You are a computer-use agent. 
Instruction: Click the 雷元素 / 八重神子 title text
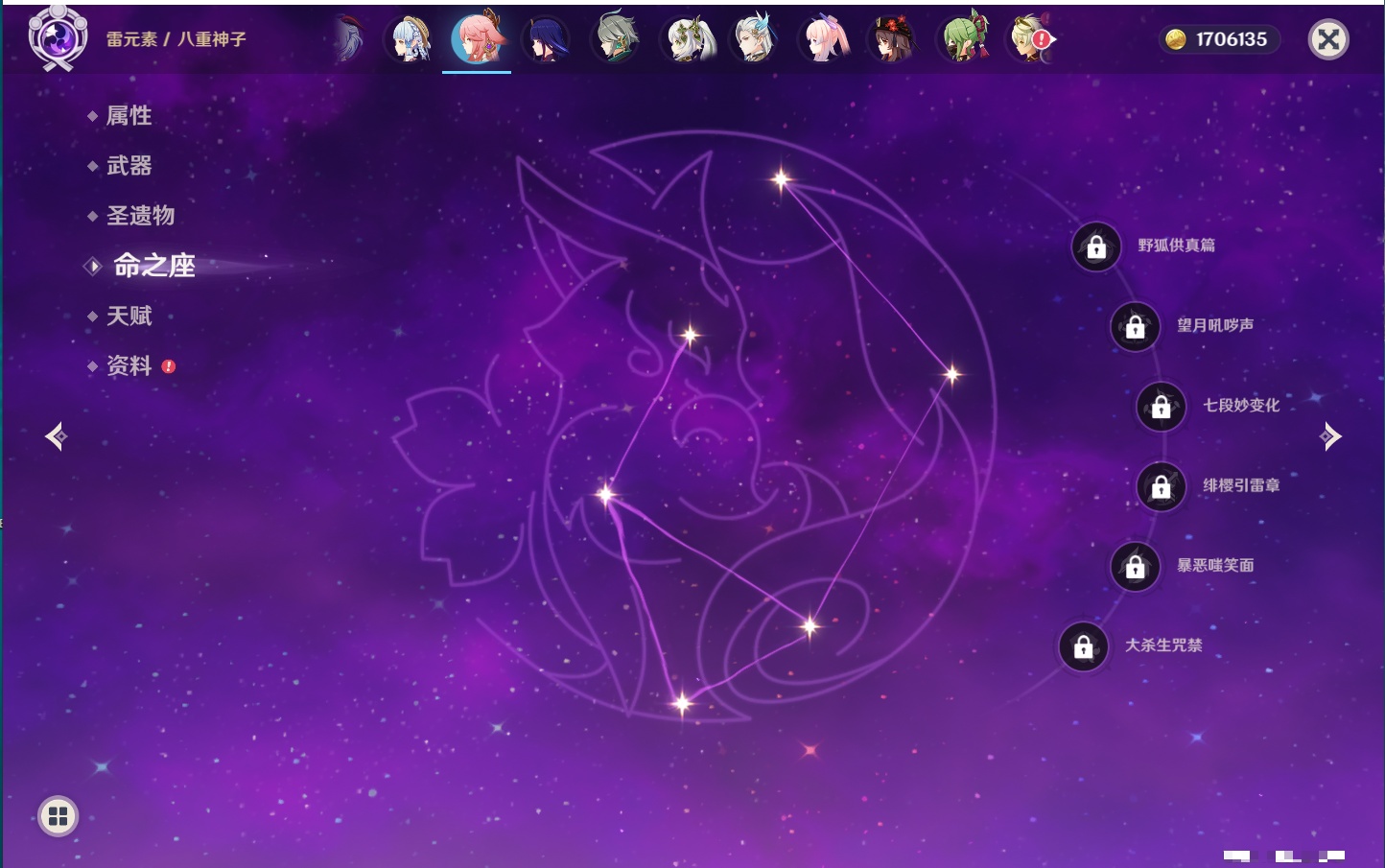pyautogui.click(x=176, y=39)
